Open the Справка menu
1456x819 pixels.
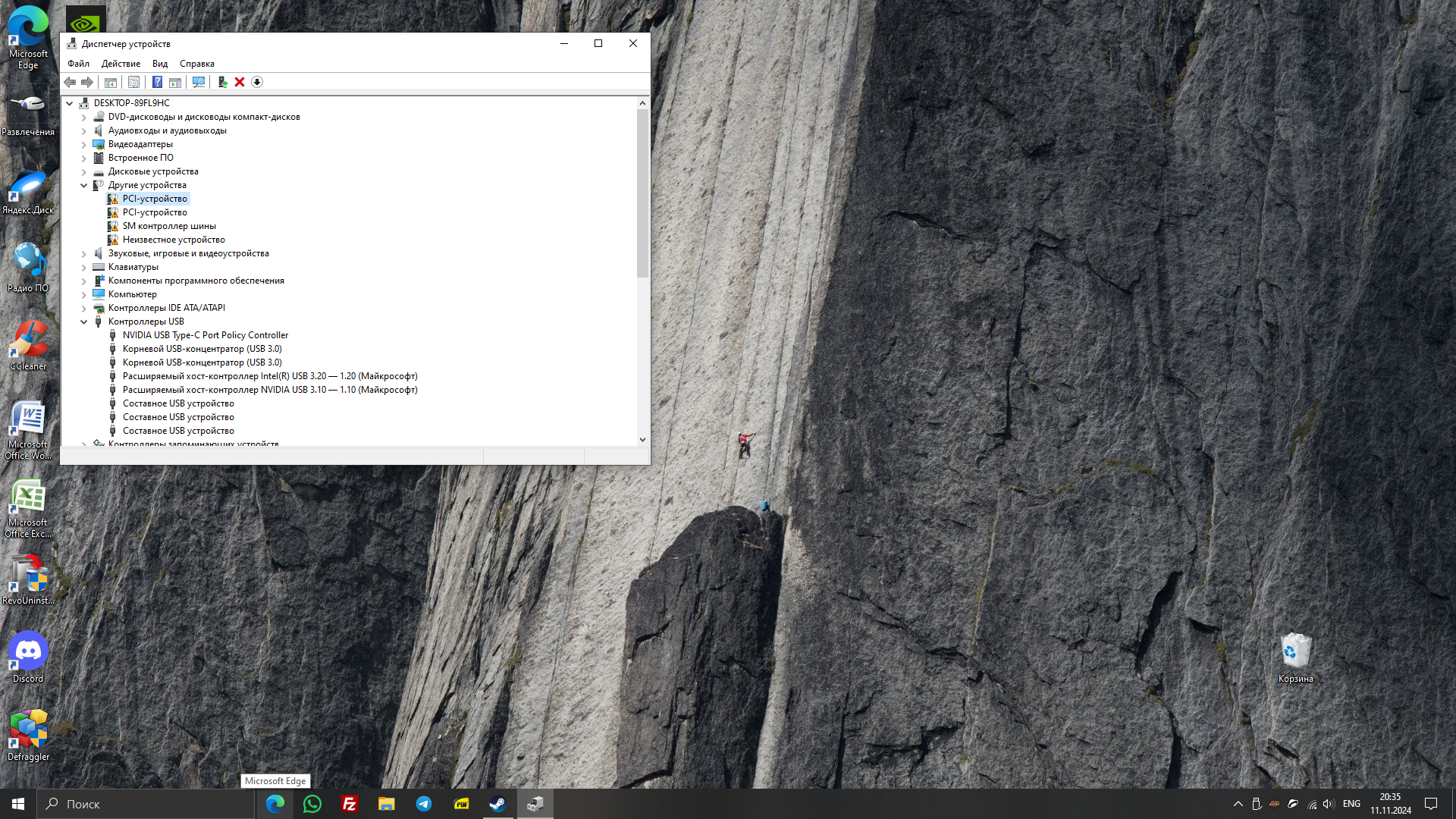point(196,64)
